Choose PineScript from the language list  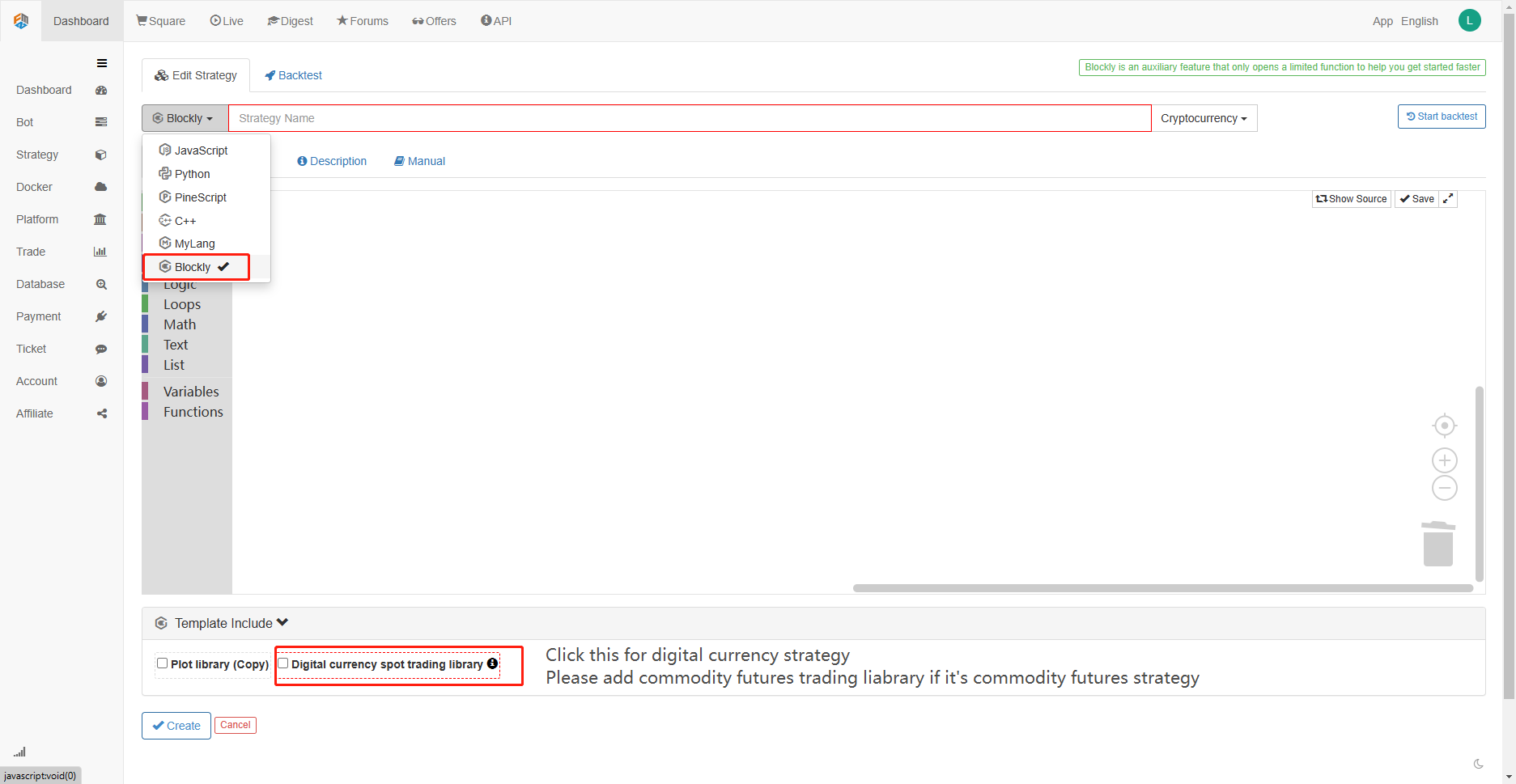click(x=200, y=197)
